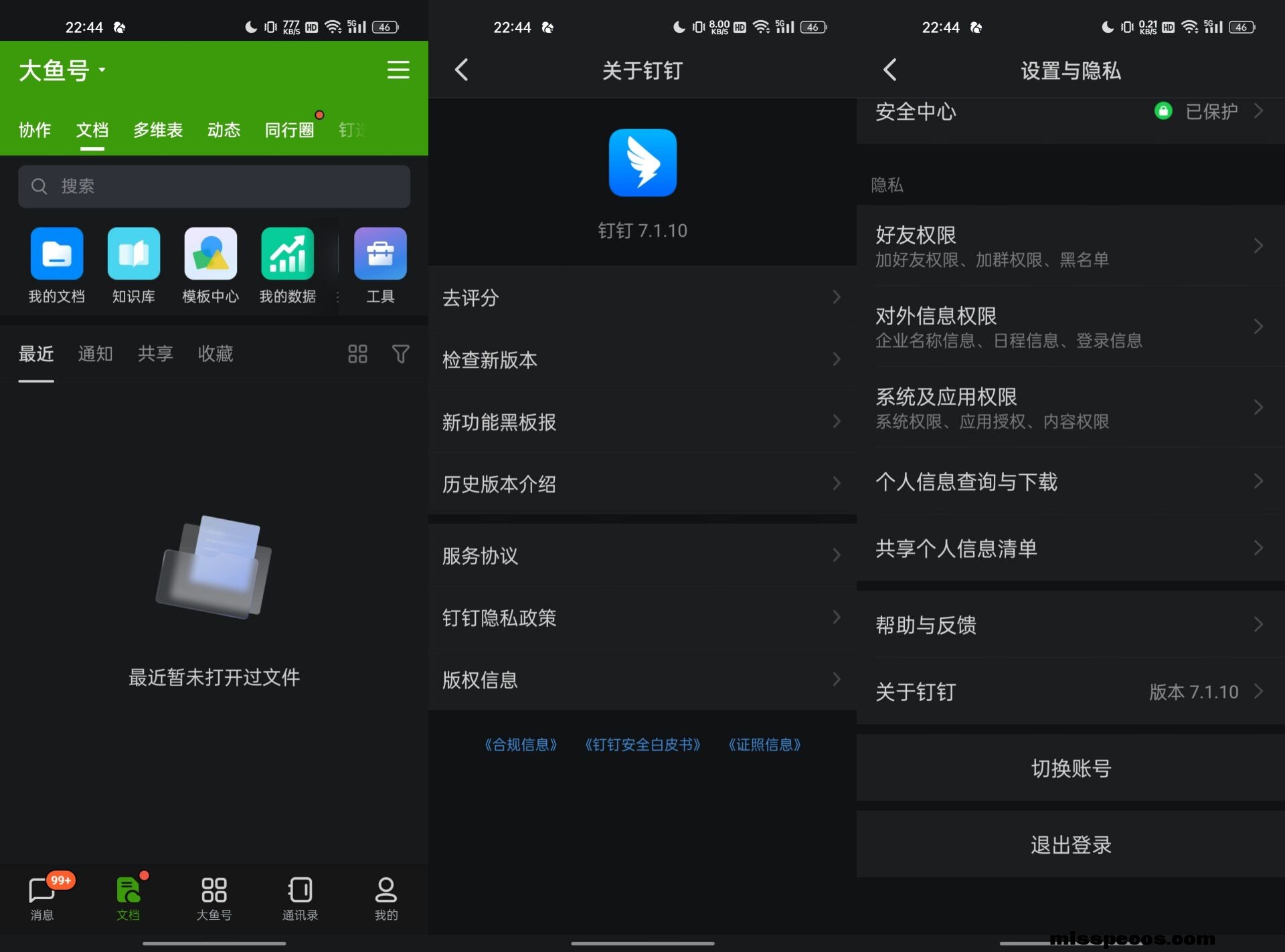Open 共享个人信息清单 entry

pos(1071,549)
